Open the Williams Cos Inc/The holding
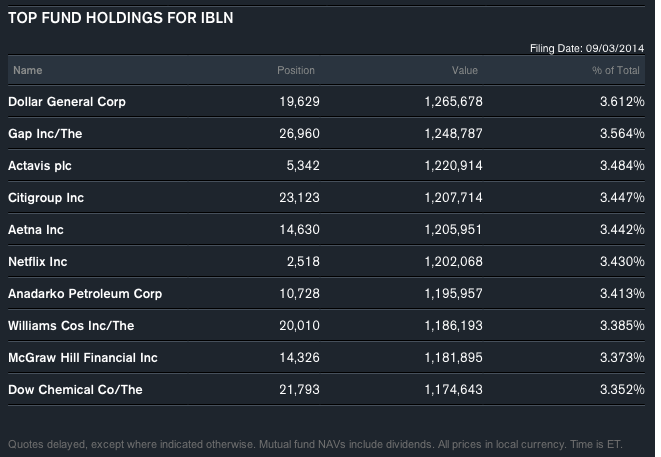 [x=70, y=326]
